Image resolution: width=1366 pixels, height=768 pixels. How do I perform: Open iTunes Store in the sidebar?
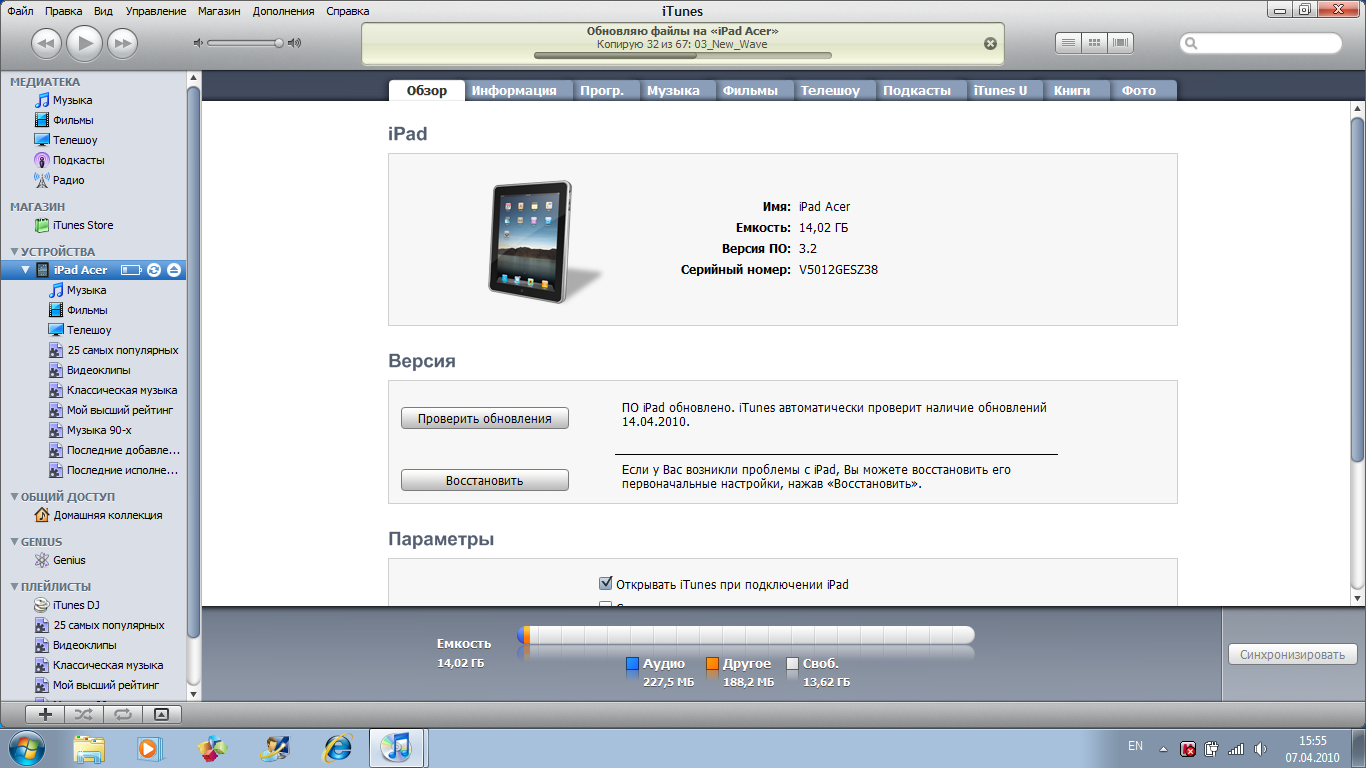(82, 225)
